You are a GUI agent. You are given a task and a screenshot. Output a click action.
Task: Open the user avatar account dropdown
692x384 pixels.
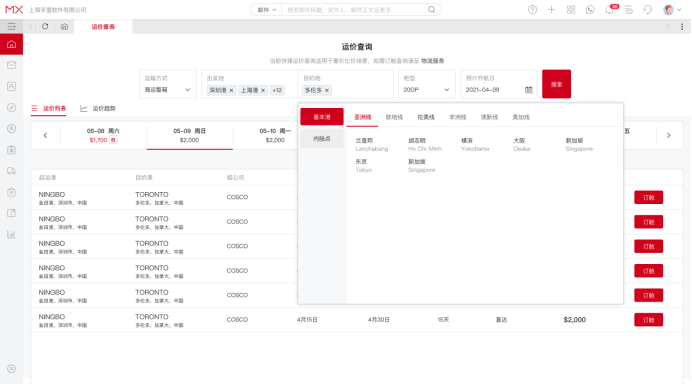[x=672, y=10]
